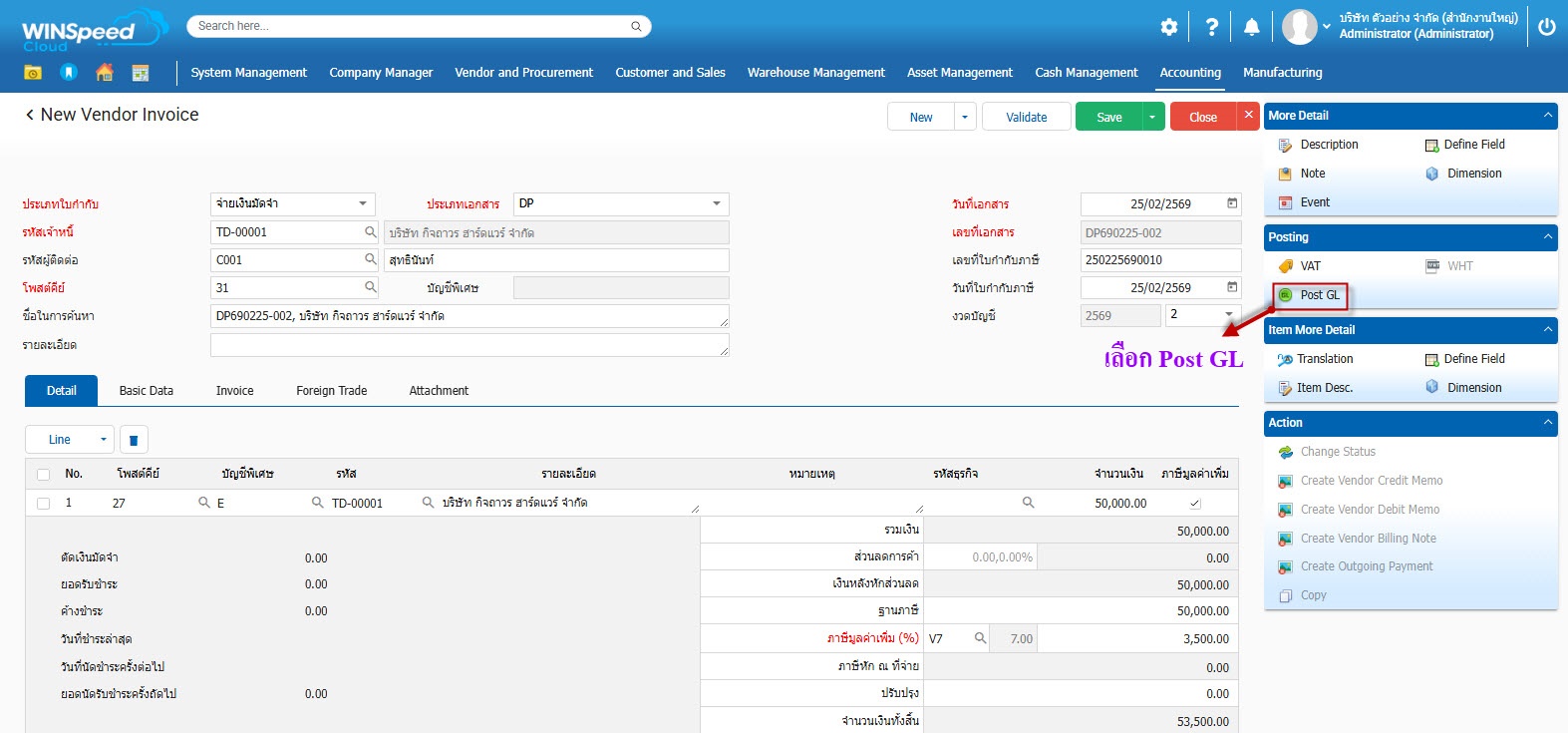Click the delete line trash icon
Image resolution: width=1568 pixels, height=733 pixels.
135,440
